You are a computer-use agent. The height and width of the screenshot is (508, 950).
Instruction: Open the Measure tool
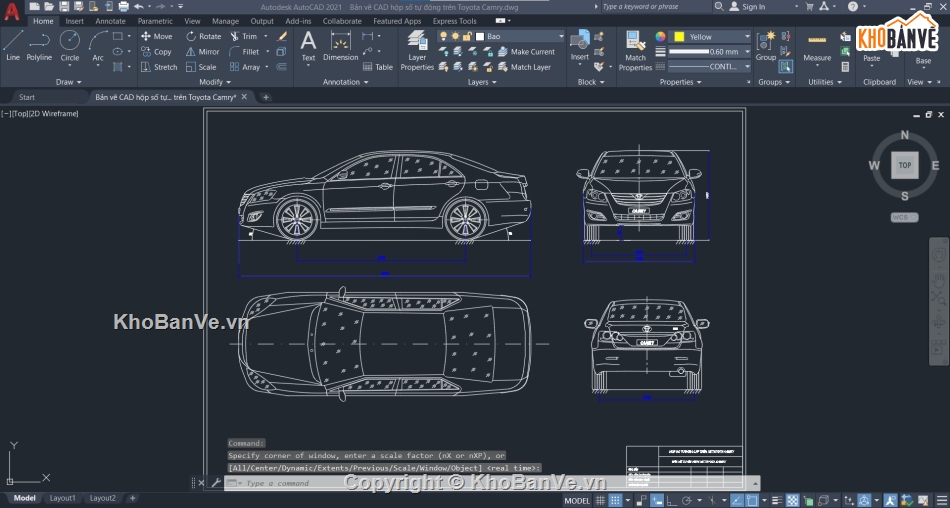tap(817, 47)
